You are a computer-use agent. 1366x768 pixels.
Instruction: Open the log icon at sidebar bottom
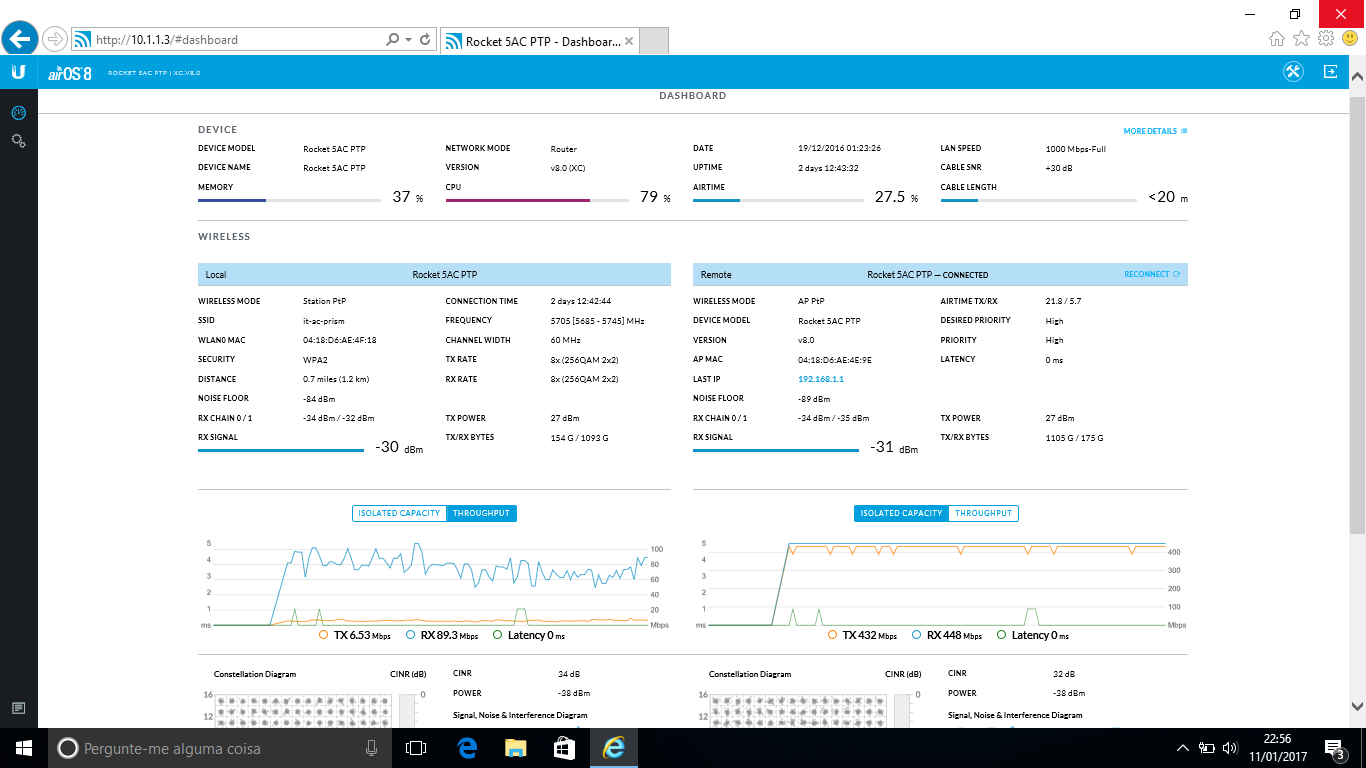(18, 708)
